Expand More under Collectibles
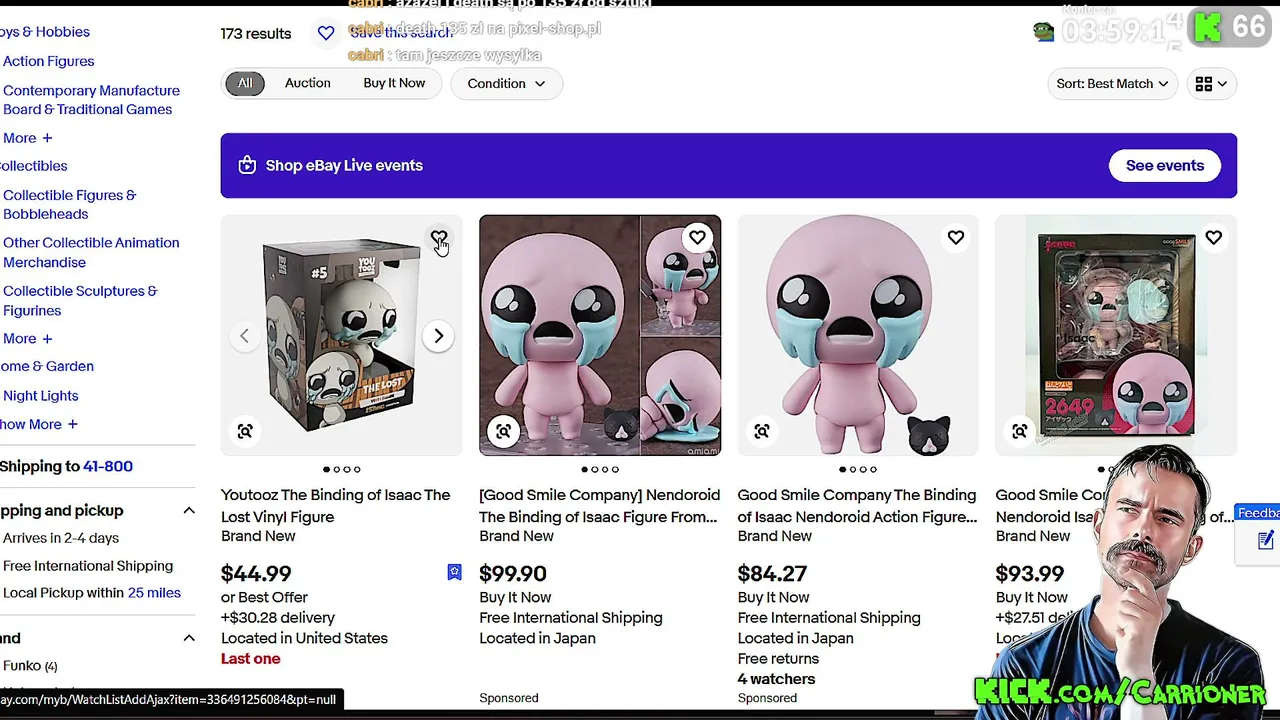 pyautogui.click(x=27, y=339)
